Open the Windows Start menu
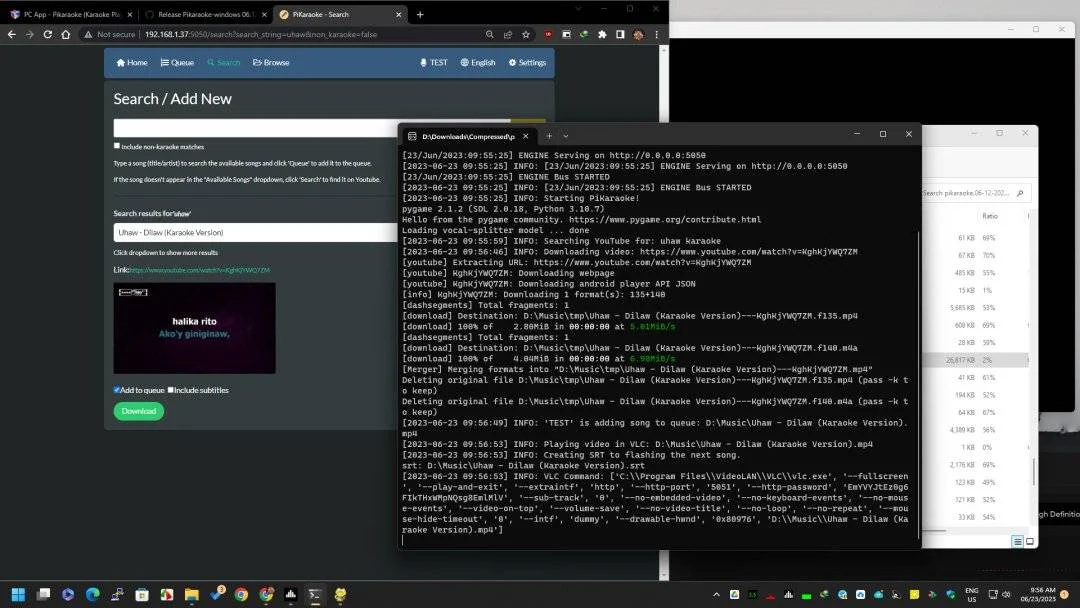The height and width of the screenshot is (608, 1080). point(19,594)
